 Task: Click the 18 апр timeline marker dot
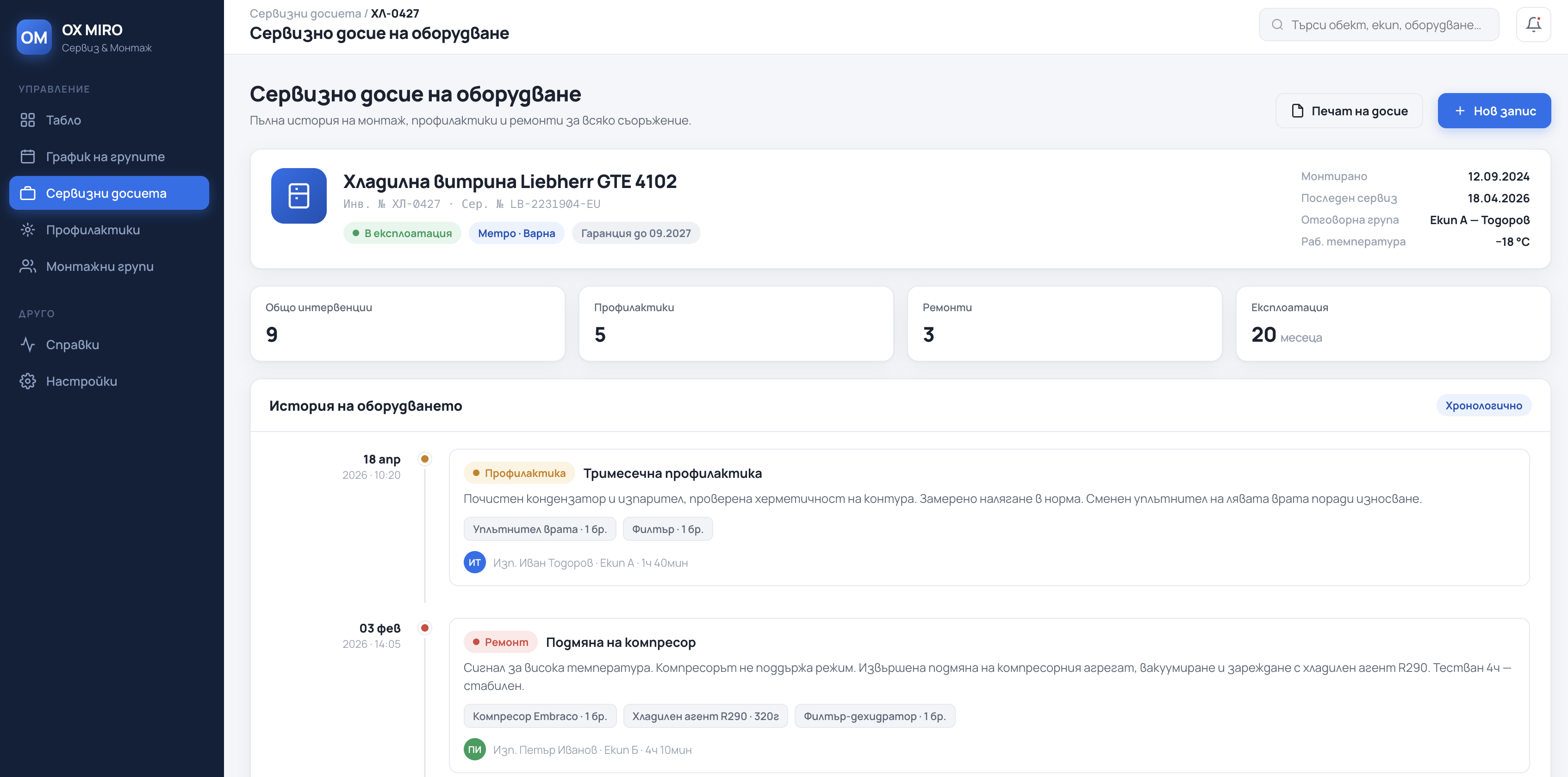coord(425,458)
